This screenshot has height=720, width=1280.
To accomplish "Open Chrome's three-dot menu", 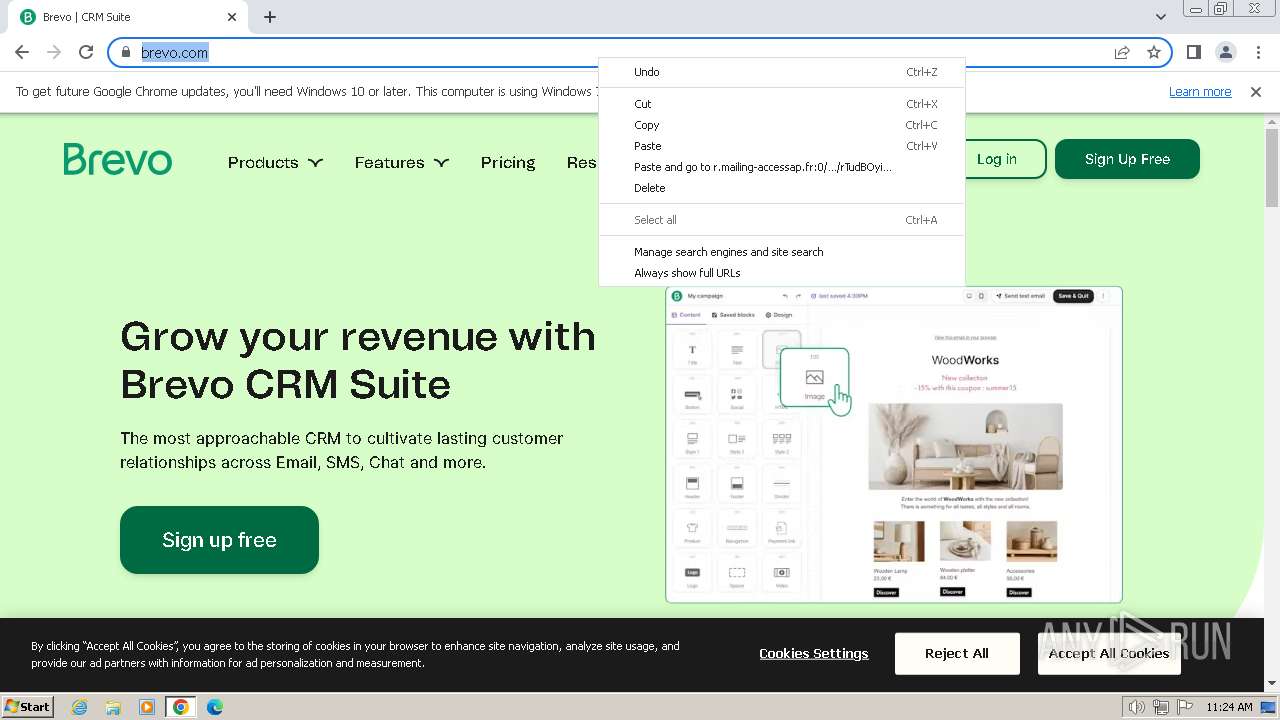I will [1258, 52].
